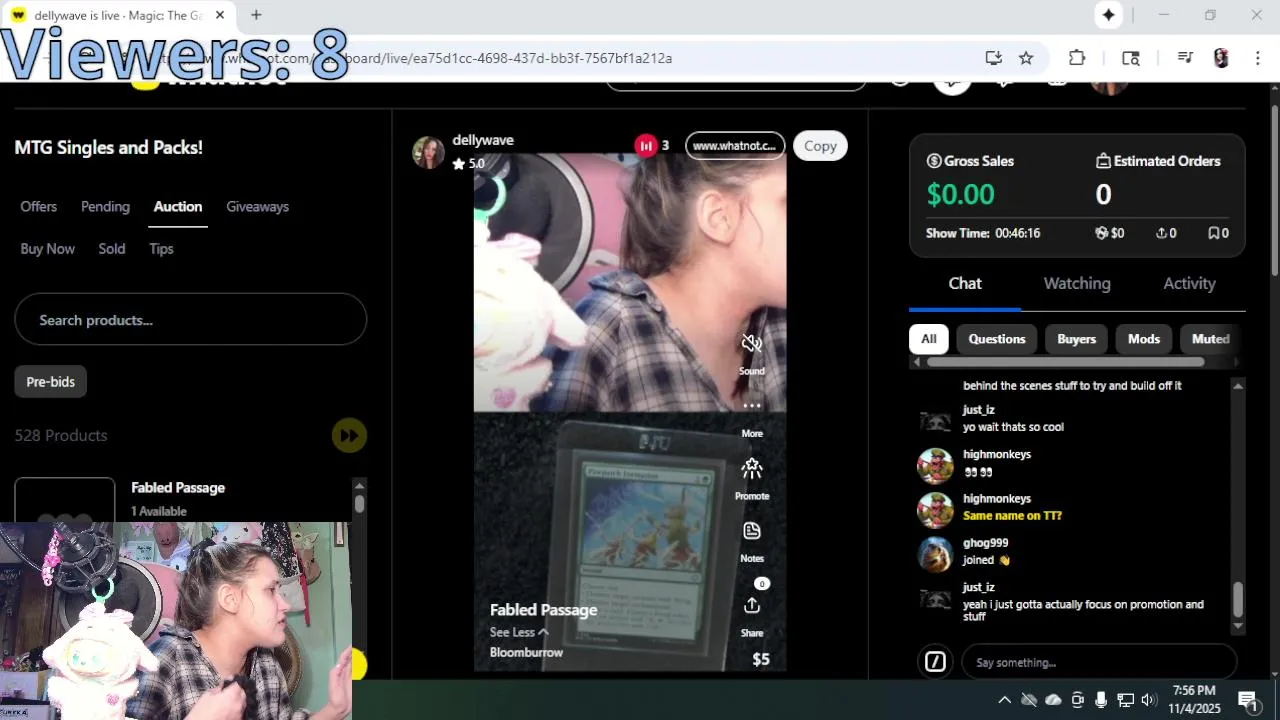Open a new browser tab
The width and height of the screenshot is (1280, 720).
tap(256, 15)
